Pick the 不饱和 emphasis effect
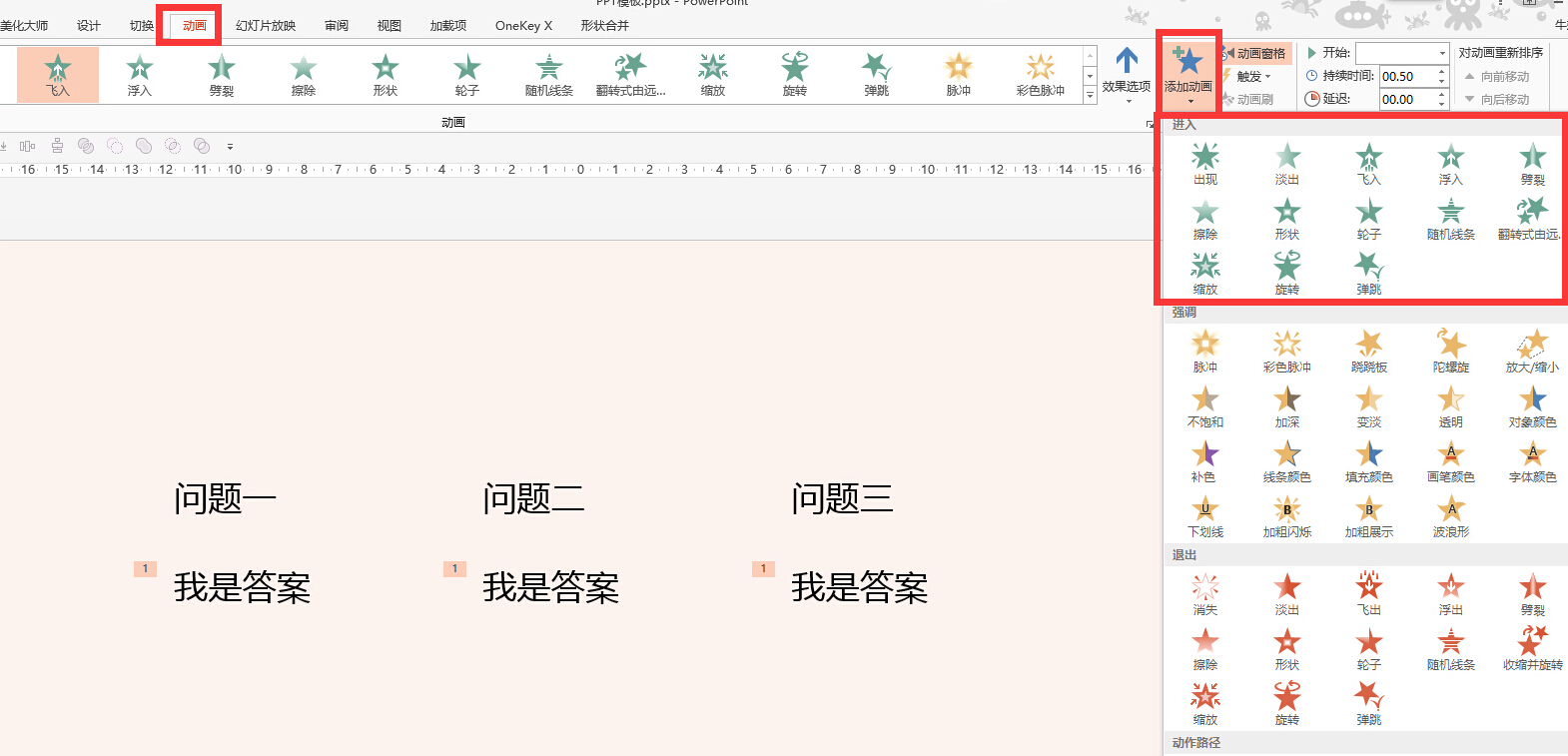 pos(1205,406)
